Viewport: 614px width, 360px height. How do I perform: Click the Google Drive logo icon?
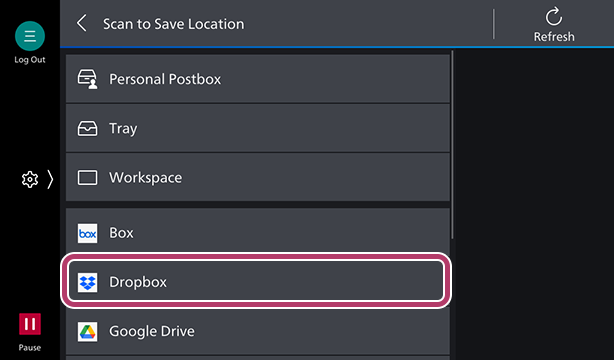[x=87, y=332]
